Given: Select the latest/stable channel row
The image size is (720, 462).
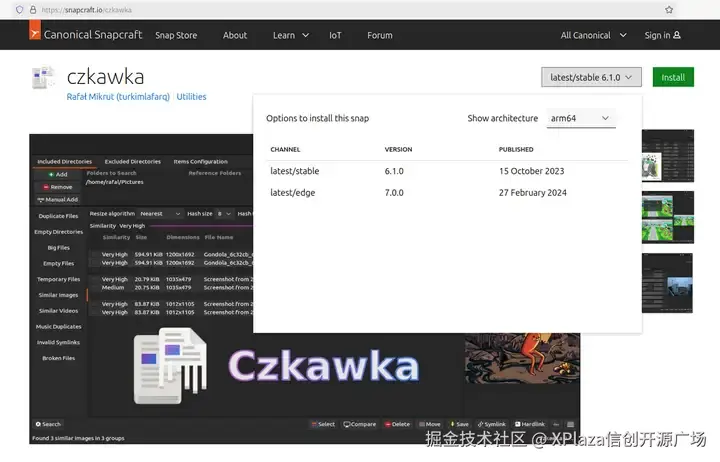Looking at the screenshot, I should (446, 171).
